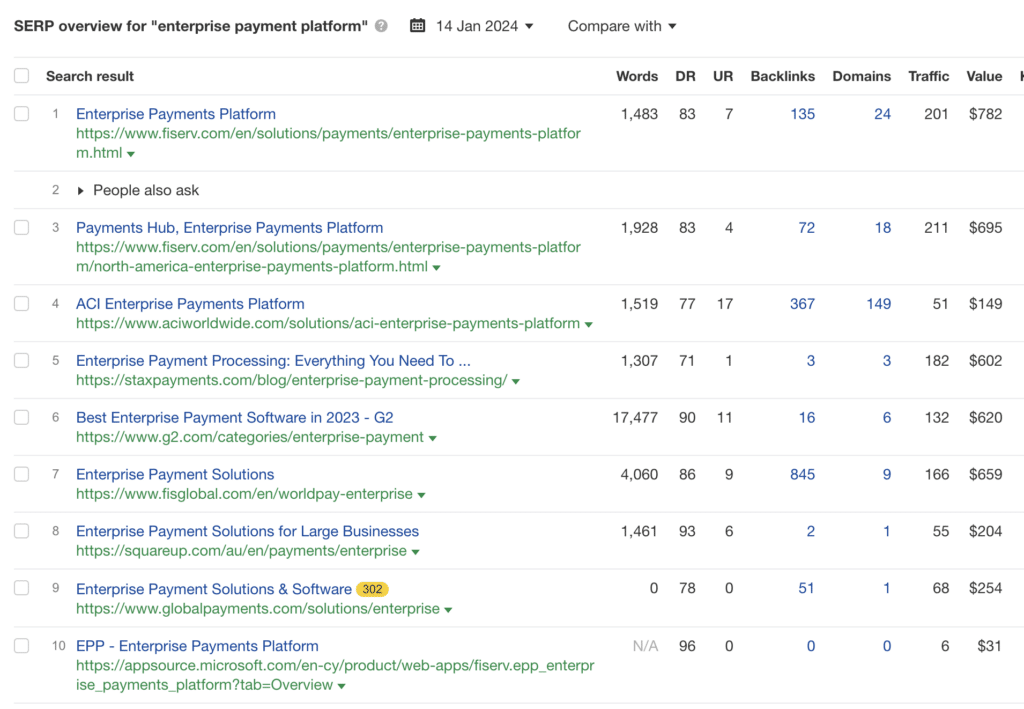Viewport: 1024px width, 709px height.
Task: Expand the People also ask row
Action: (x=80, y=191)
